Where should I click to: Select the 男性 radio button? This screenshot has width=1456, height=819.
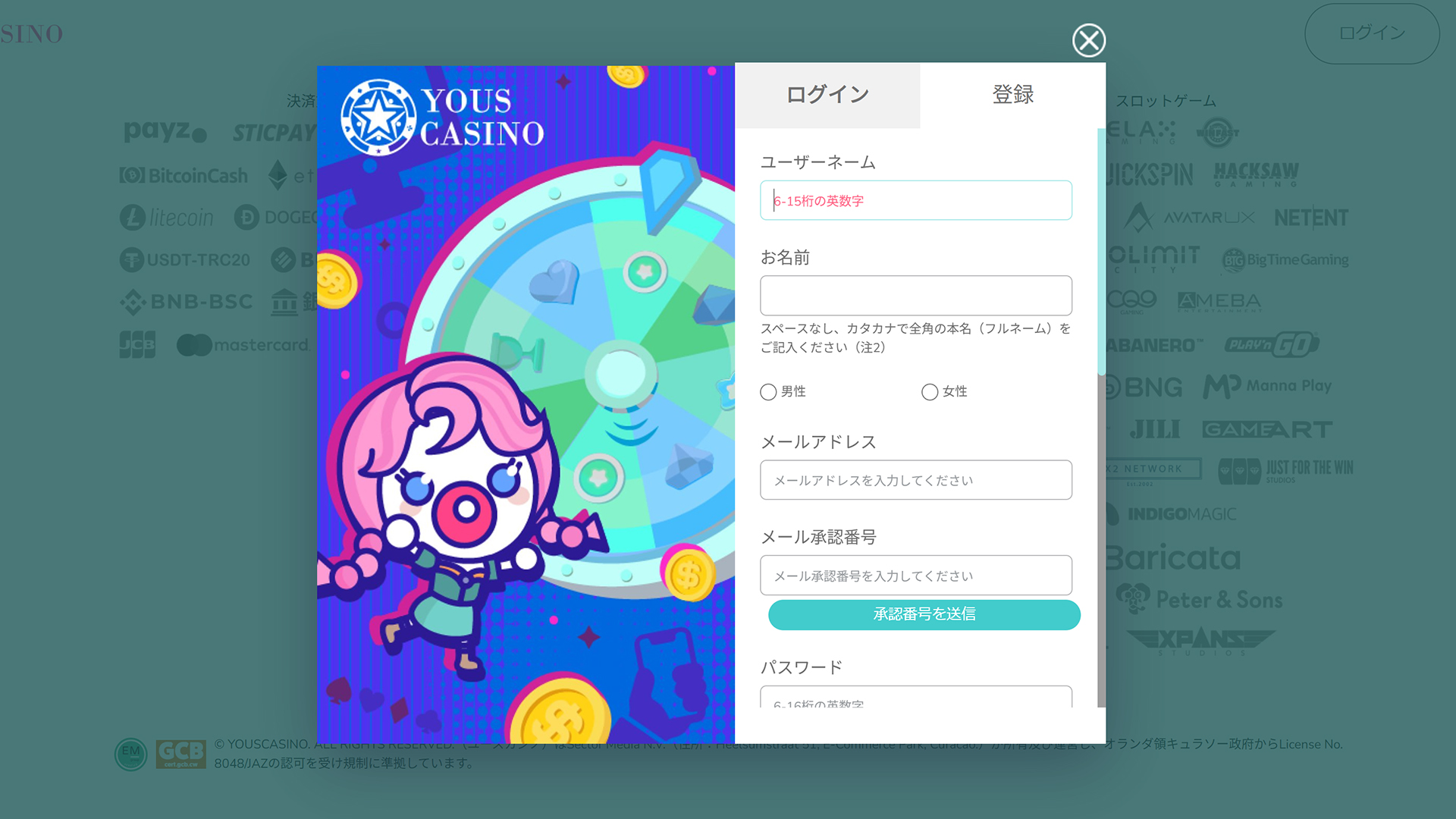click(x=768, y=392)
